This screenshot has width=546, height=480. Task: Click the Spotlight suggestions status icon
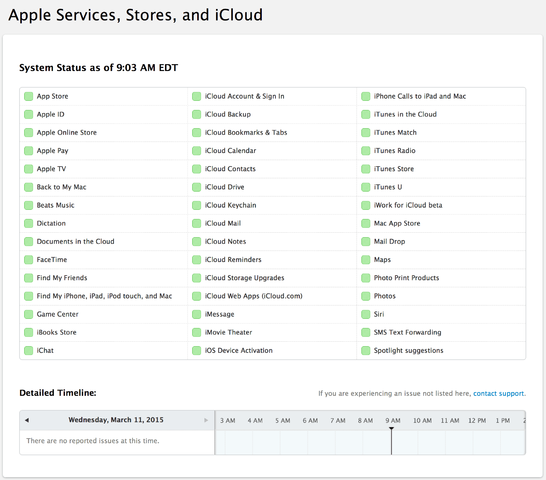coord(366,351)
